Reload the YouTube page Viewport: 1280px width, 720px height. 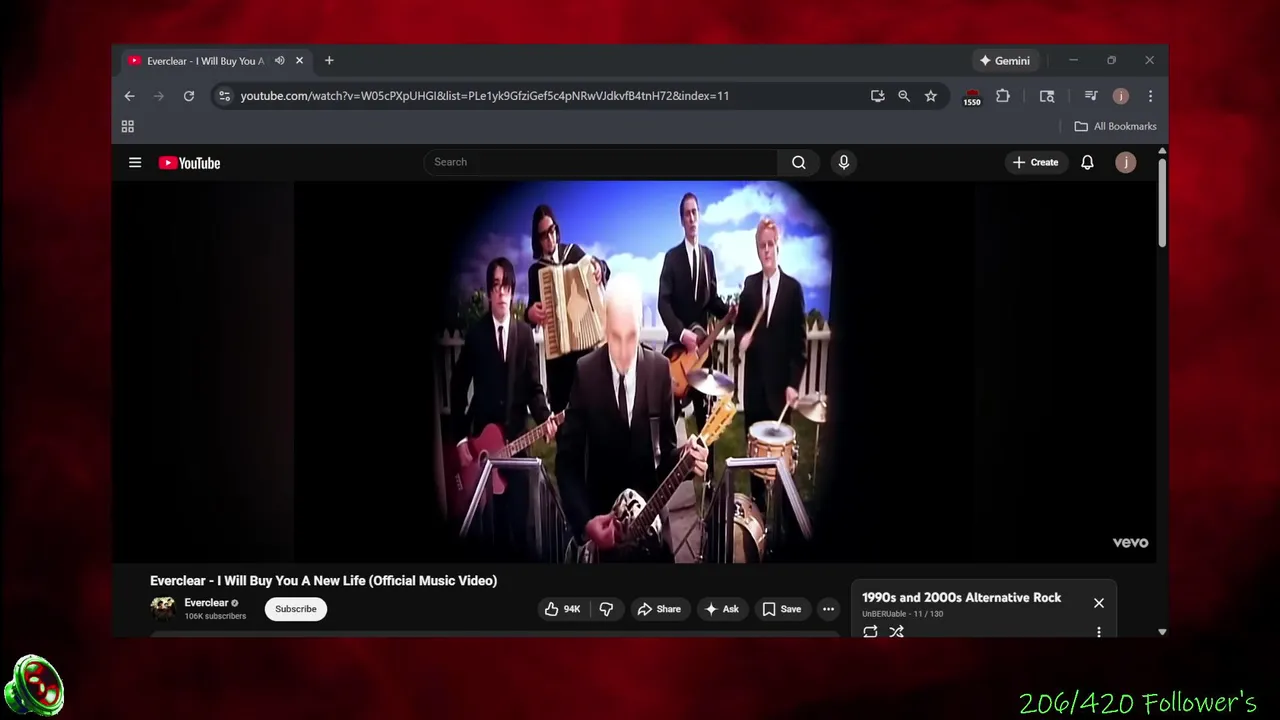(x=188, y=96)
